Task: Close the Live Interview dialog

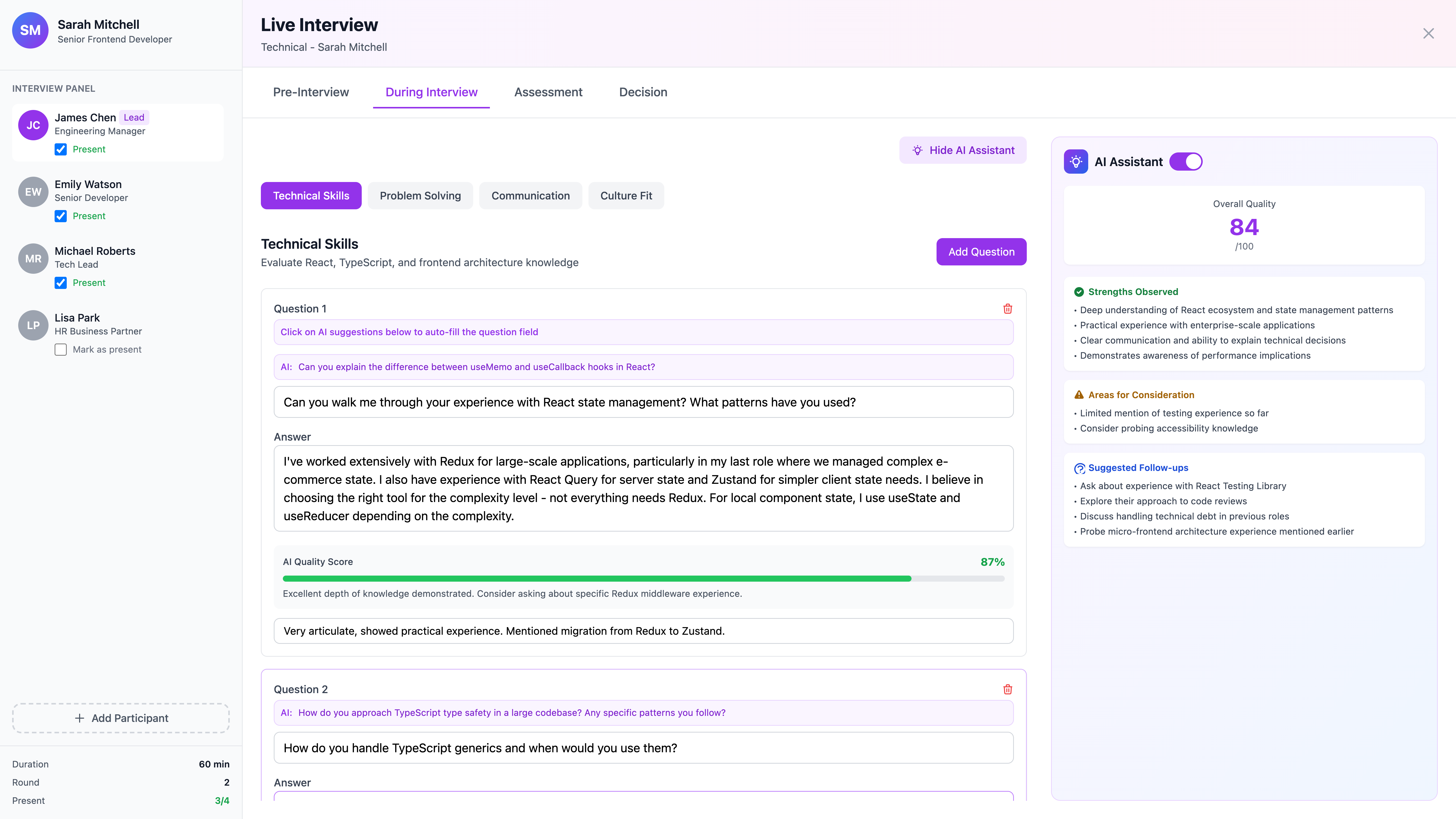Action: [x=1428, y=33]
